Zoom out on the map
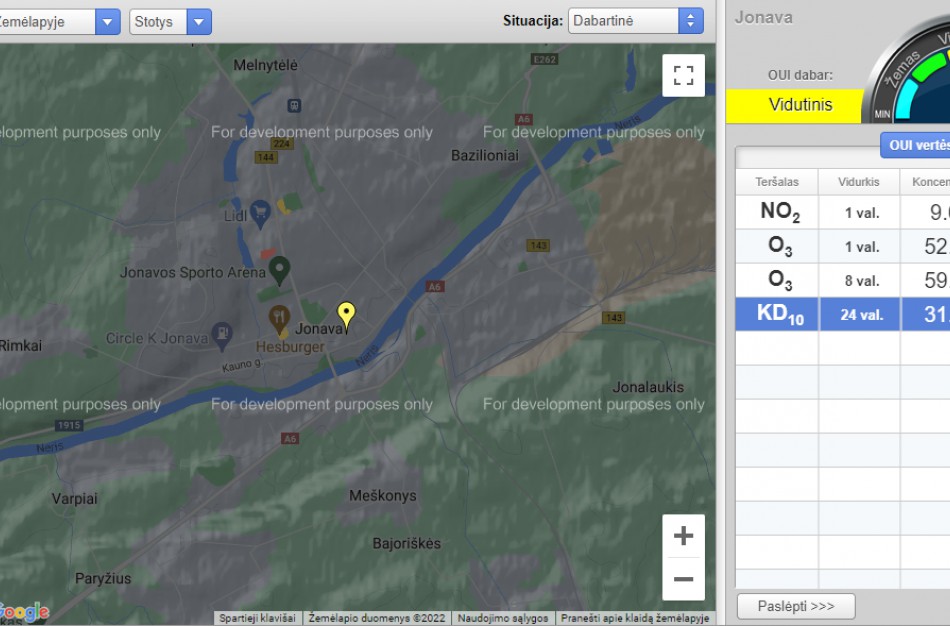This screenshot has height=626, width=950. [x=683, y=579]
